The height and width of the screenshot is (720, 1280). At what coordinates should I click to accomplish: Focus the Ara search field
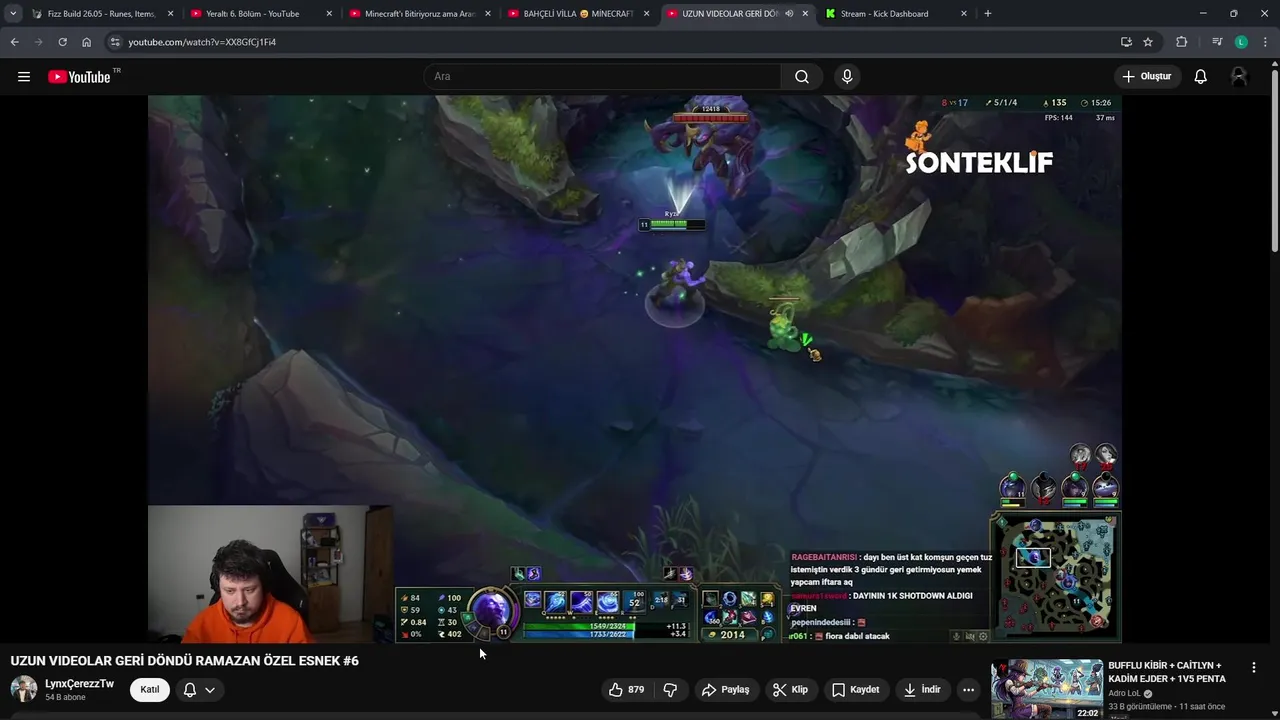pos(602,77)
